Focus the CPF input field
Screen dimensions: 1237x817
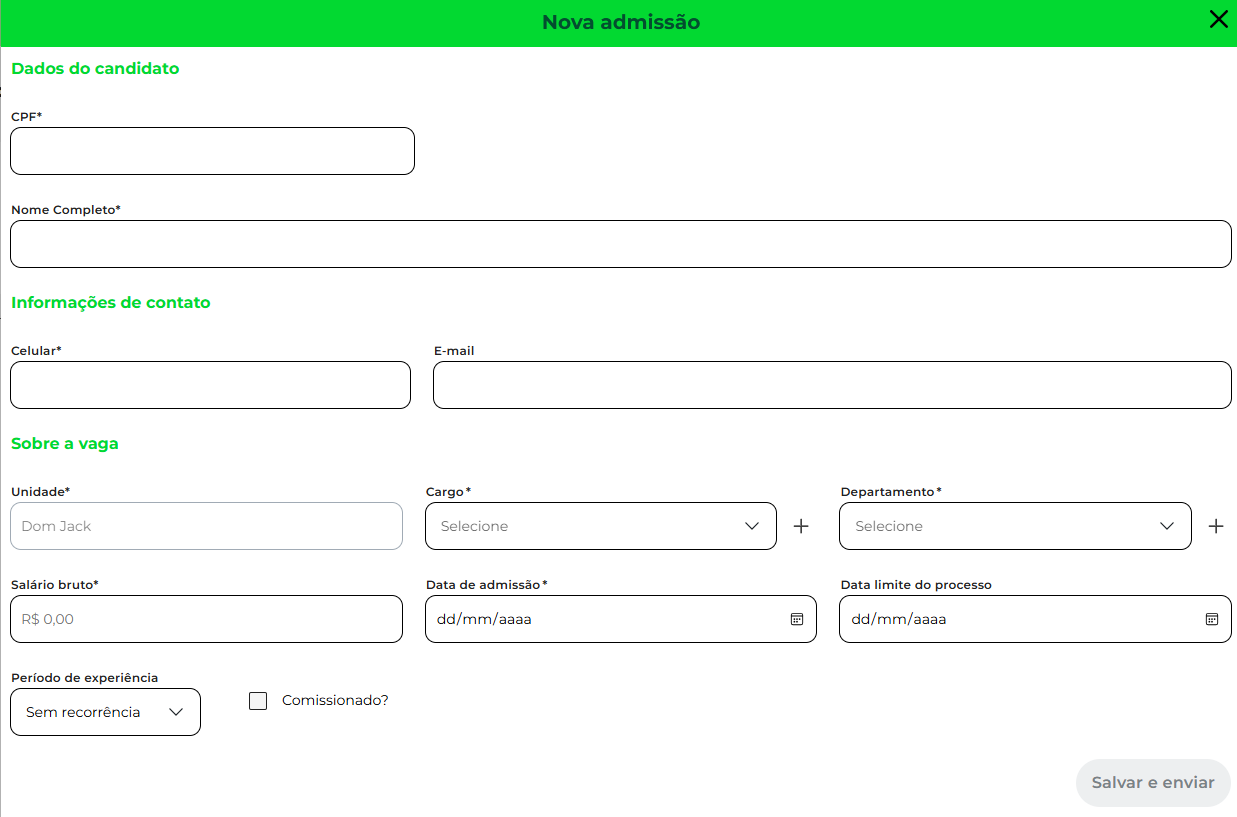212,151
